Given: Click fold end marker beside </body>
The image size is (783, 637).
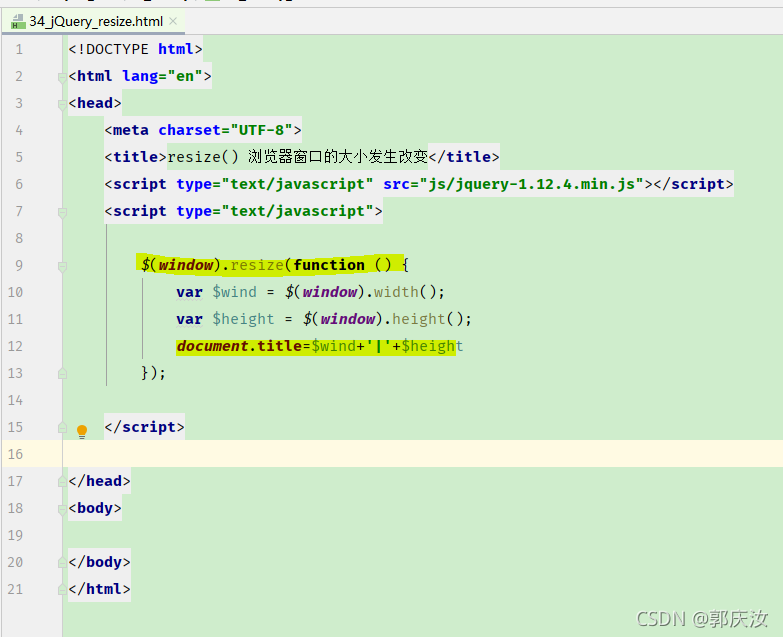Looking at the screenshot, I should click(x=62, y=562).
